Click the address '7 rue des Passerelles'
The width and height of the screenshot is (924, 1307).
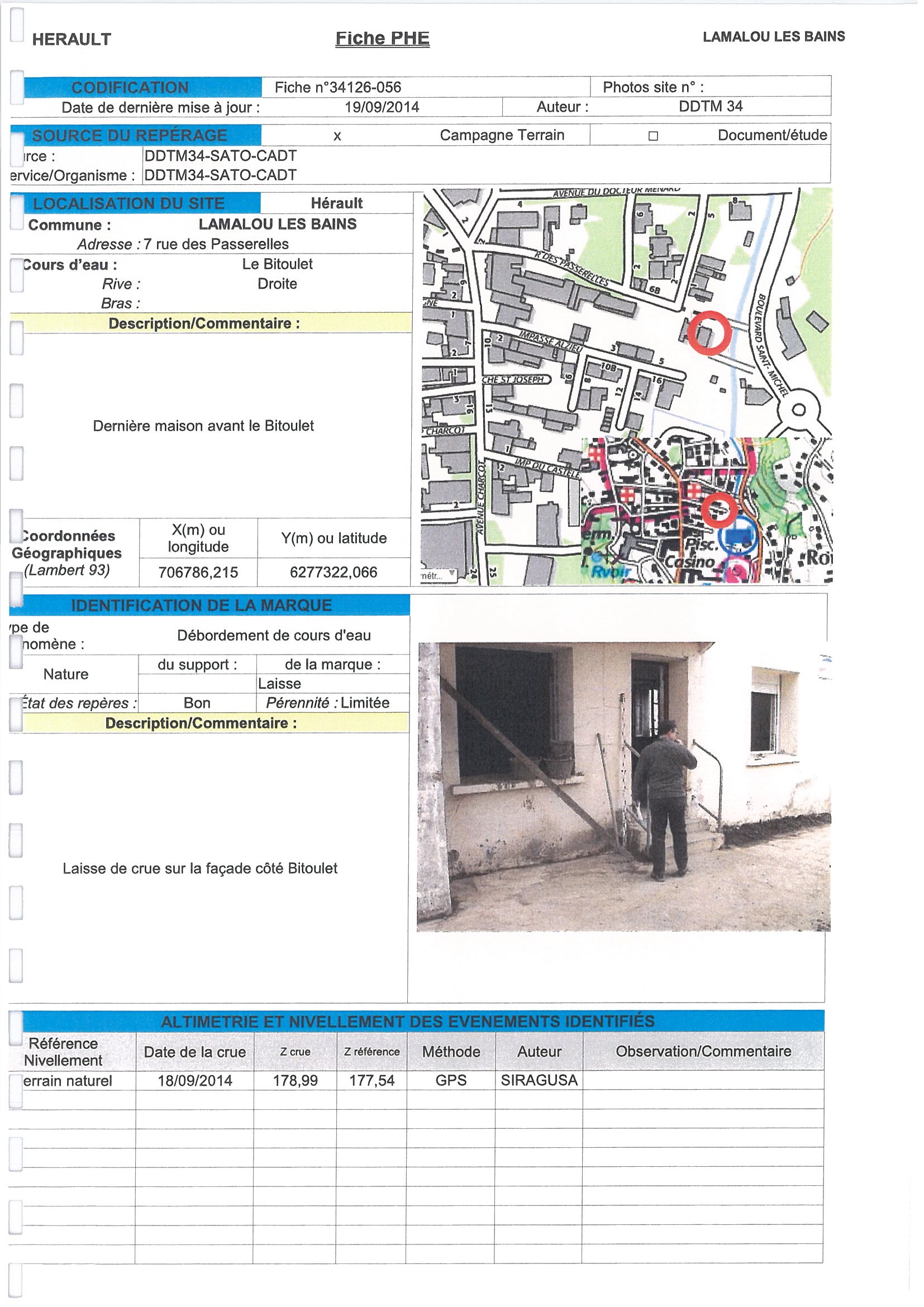pos(217,245)
